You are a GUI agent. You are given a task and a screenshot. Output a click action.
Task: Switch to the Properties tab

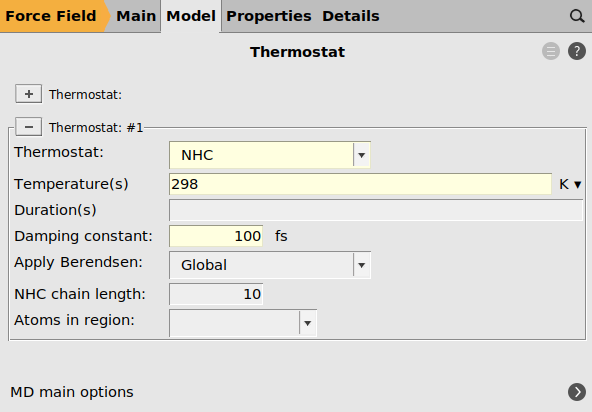[x=269, y=16]
